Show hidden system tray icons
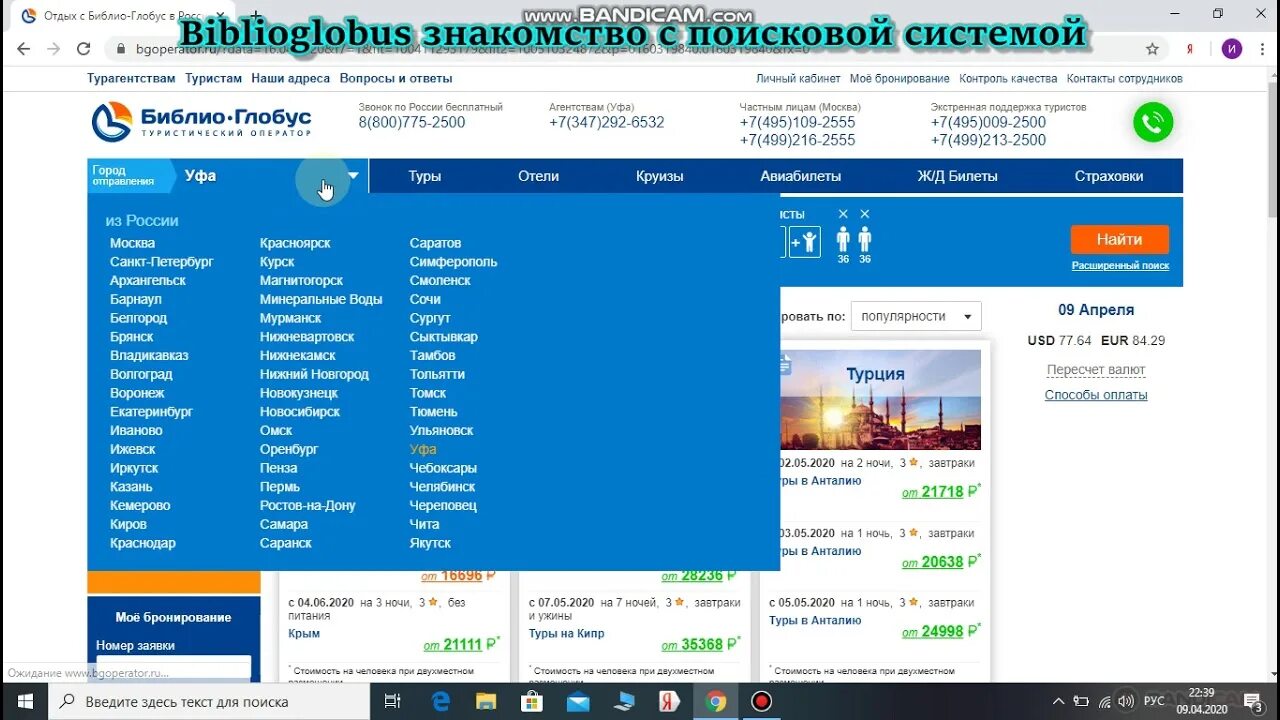 tap(1059, 701)
